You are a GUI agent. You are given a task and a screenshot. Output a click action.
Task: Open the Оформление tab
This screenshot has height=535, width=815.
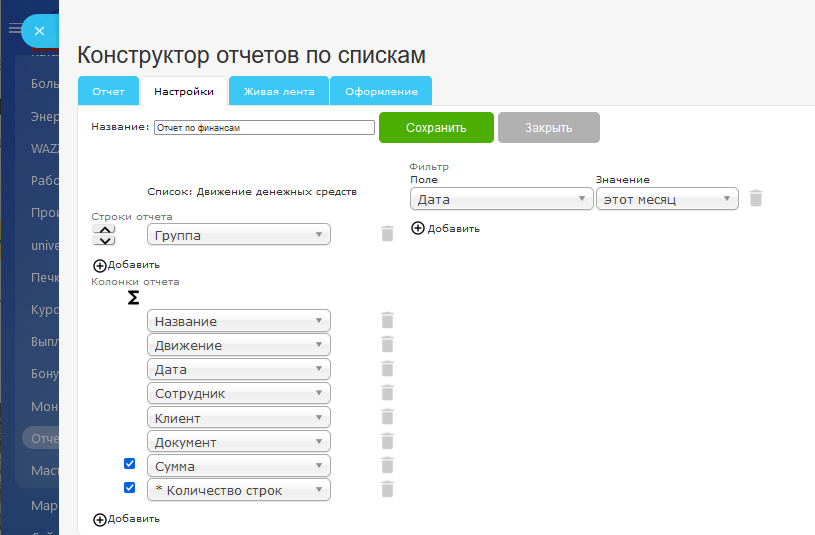(x=381, y=91)
